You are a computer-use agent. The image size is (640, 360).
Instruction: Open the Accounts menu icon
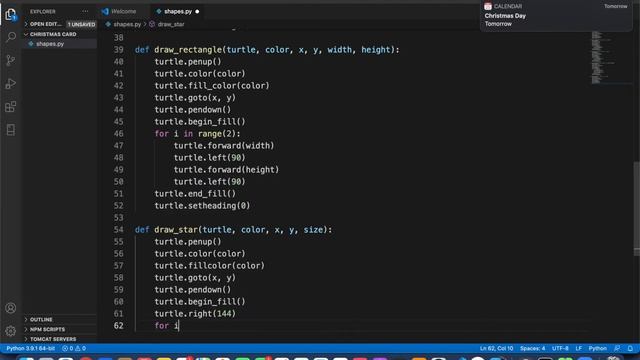(11, 308)
